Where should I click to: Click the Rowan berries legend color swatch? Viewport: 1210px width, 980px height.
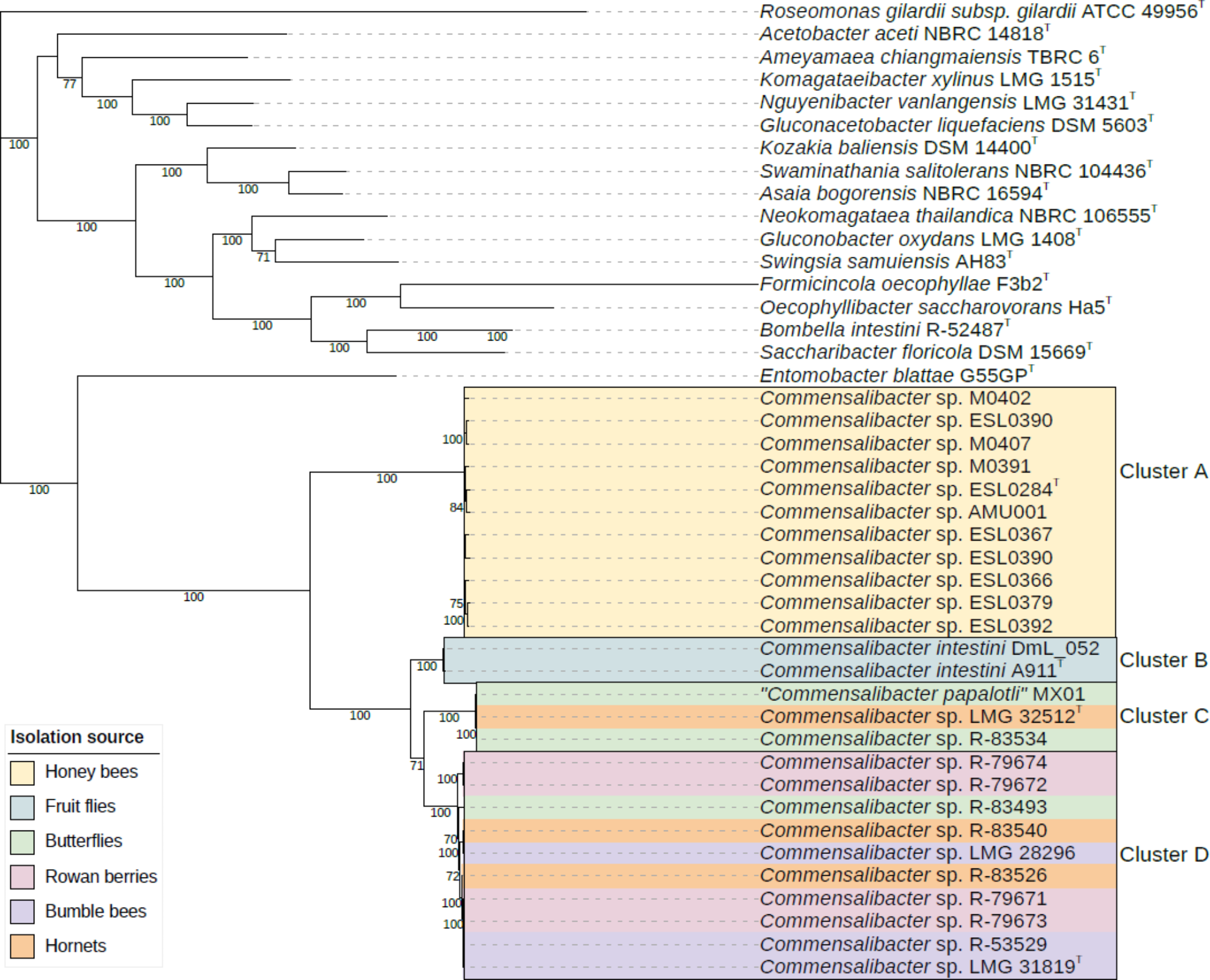click(x=22, y=877)
